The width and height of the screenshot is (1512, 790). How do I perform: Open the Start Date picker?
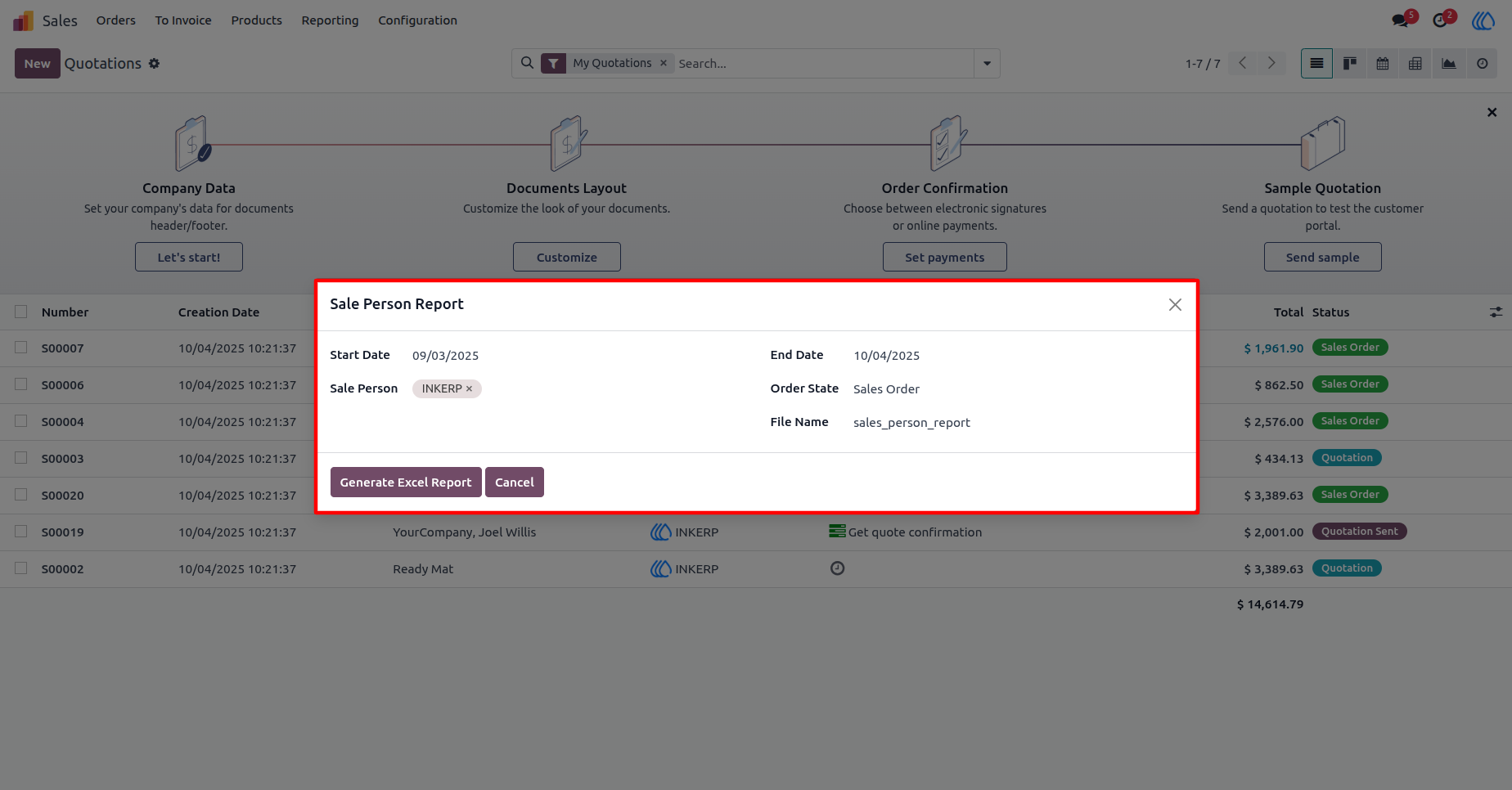577,356
